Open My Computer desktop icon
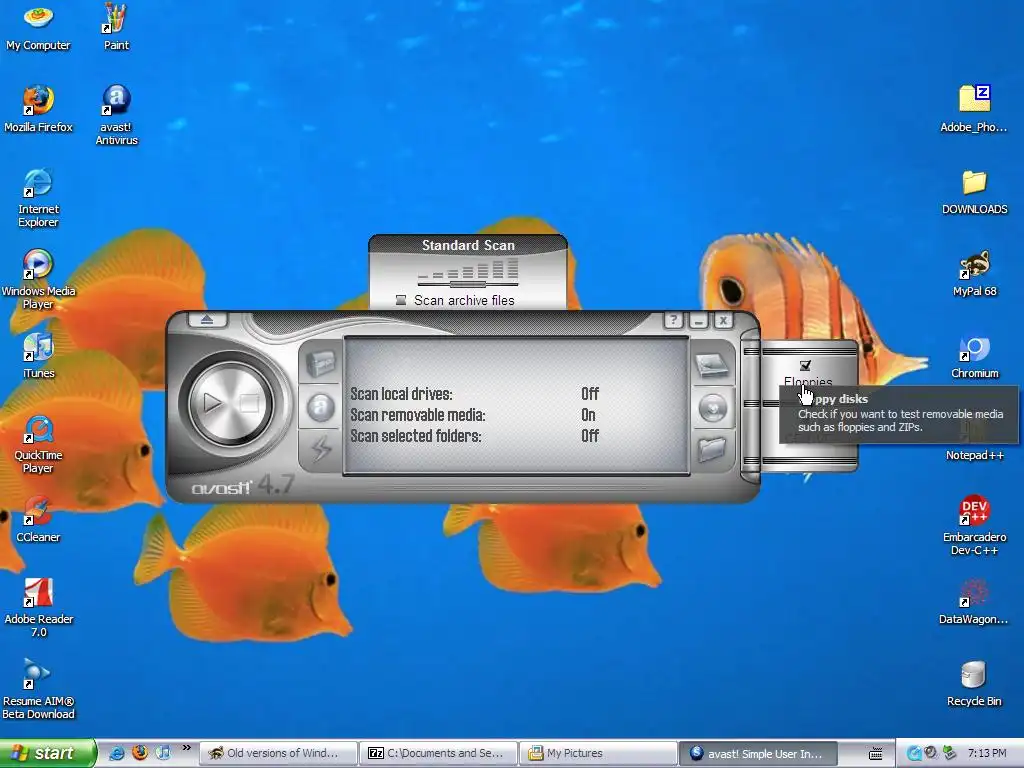Viewport: 1024px width, 768px height. 38,27
